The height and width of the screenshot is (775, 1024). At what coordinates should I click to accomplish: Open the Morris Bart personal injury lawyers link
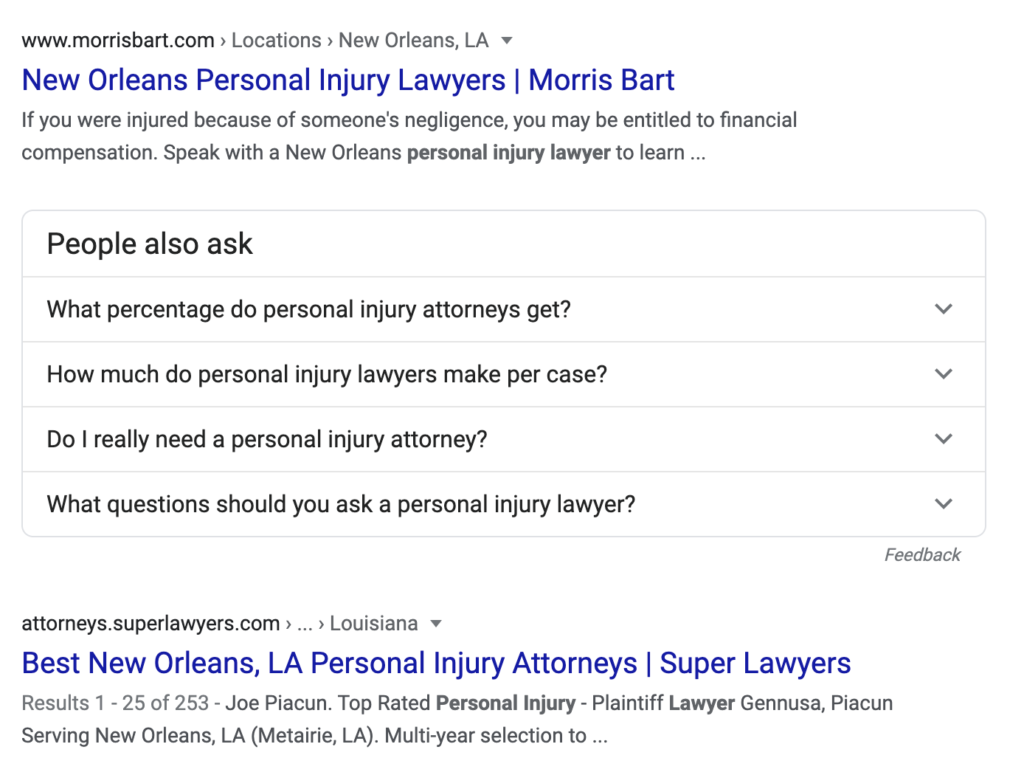point(348,80)
